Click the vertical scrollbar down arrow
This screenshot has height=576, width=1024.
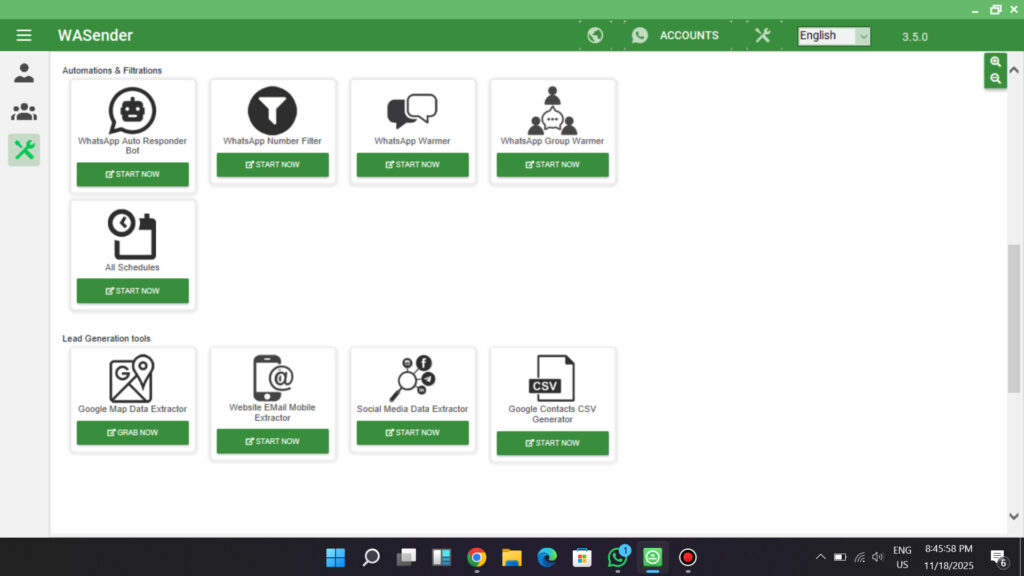(1014, 516)
